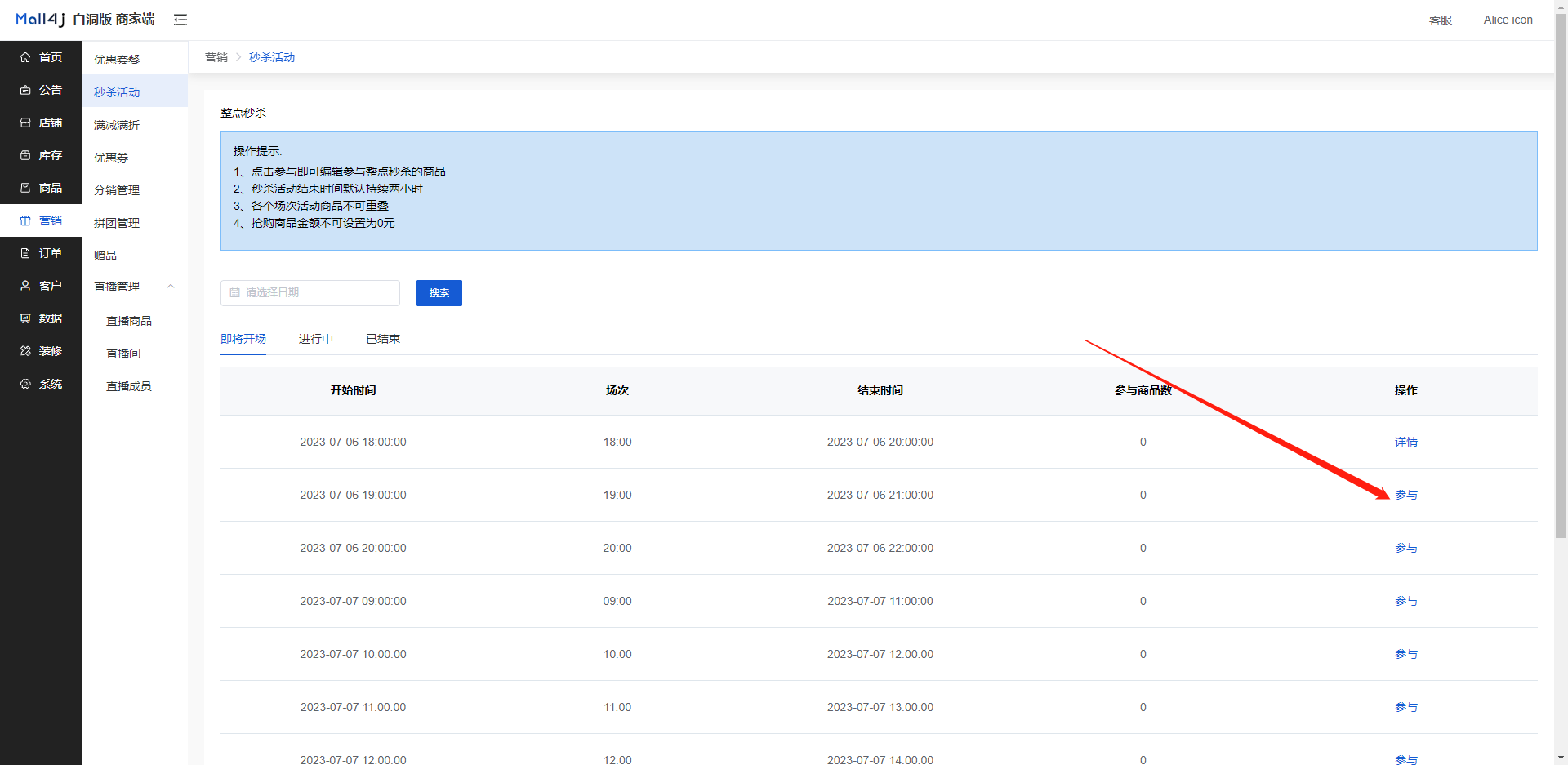Click the 数据 data icon in sidebar

click(25, 318)
